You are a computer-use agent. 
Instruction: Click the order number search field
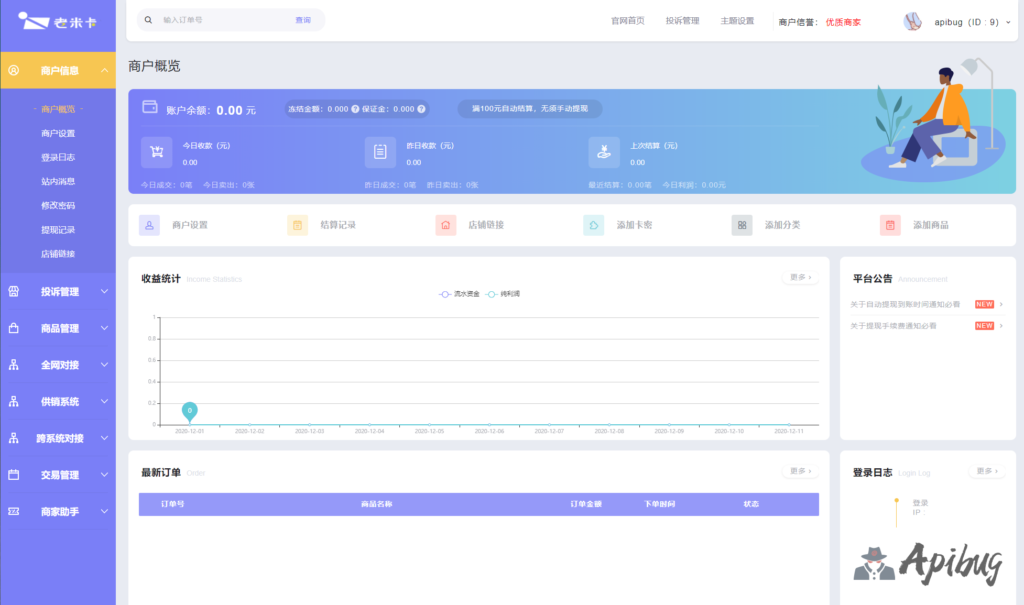(225, 20)
